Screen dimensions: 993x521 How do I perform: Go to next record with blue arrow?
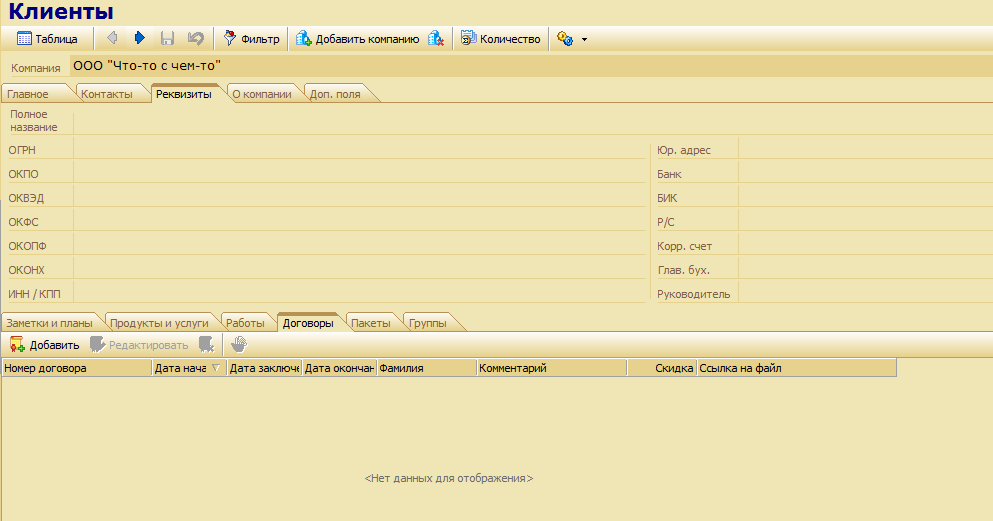[x=139, y=39]
